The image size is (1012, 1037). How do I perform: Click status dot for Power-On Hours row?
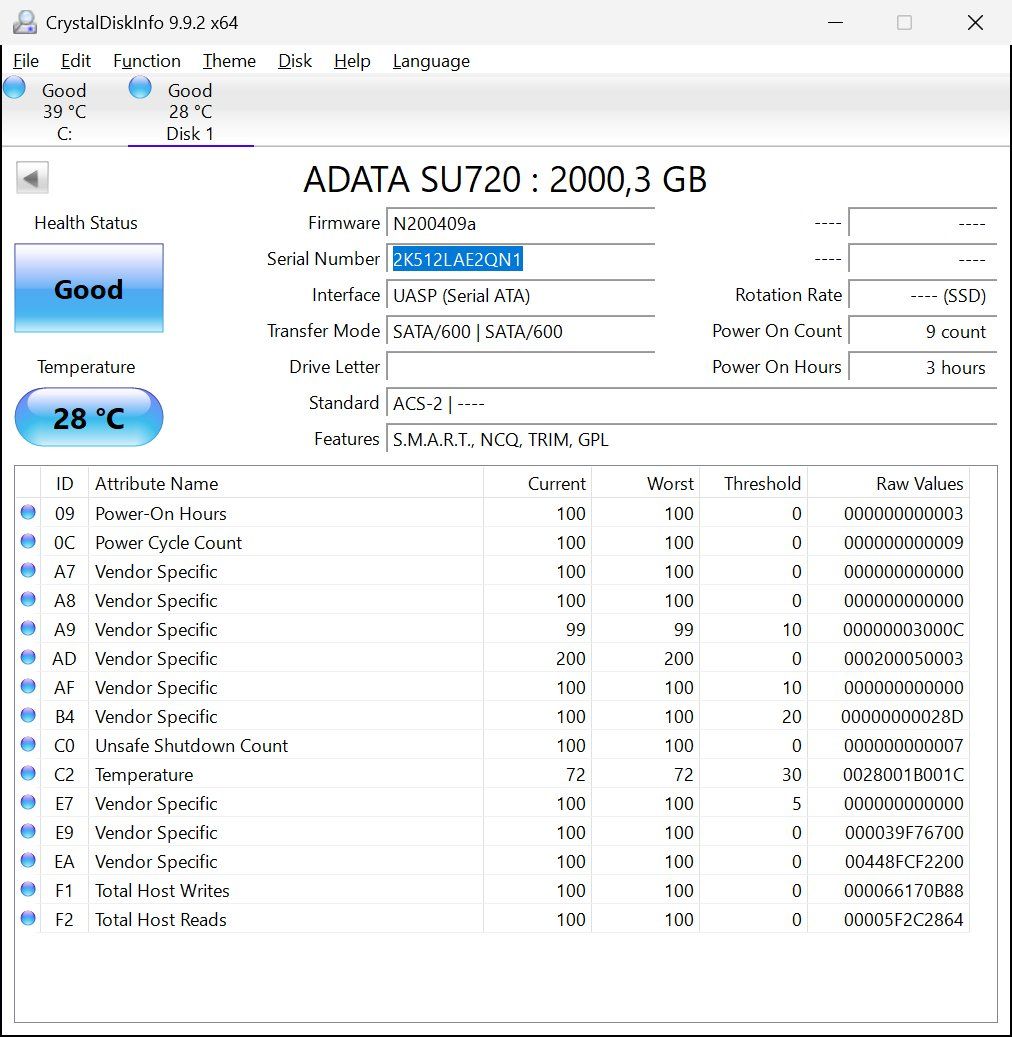tap(28, 513)
